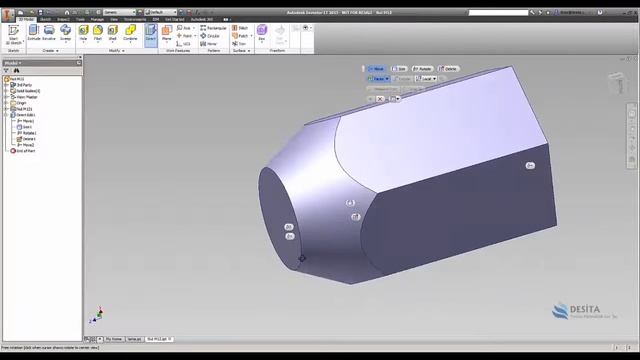Select Move1 in the browser tree
This screenshot has width=640, height=360.
(x=25, y=121)
